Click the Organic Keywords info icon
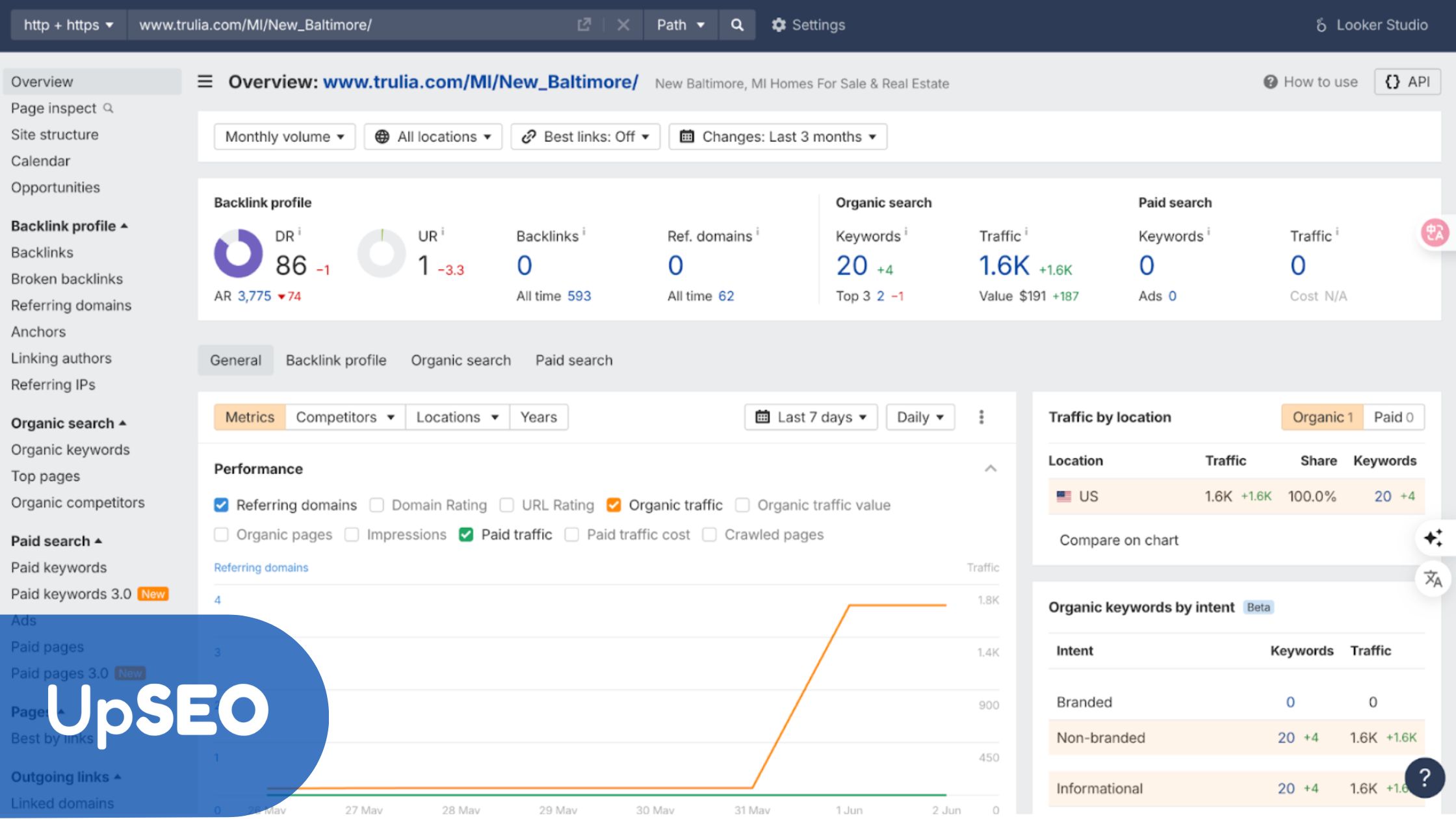The width and height of the screenshot is (1456, 819). [x=906, y=231]
